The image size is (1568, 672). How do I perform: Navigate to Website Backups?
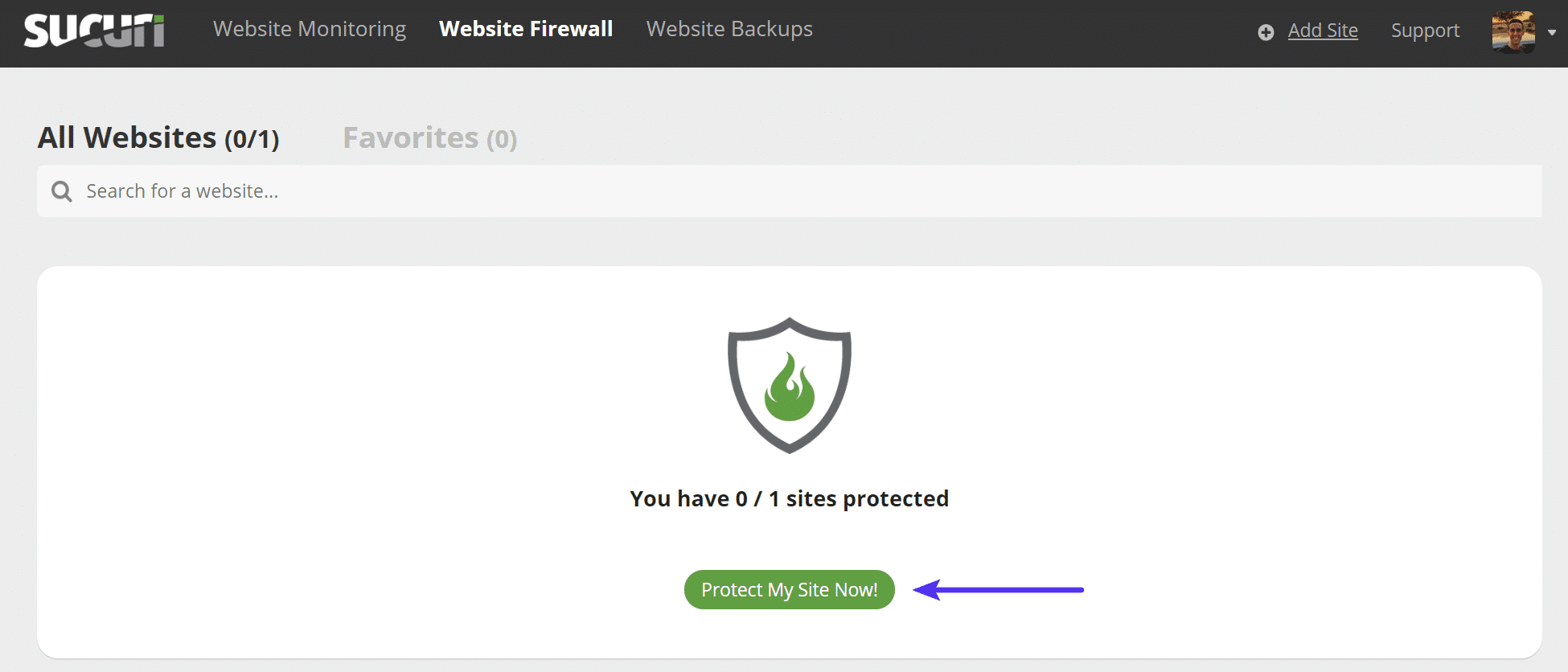pos(729,29)
